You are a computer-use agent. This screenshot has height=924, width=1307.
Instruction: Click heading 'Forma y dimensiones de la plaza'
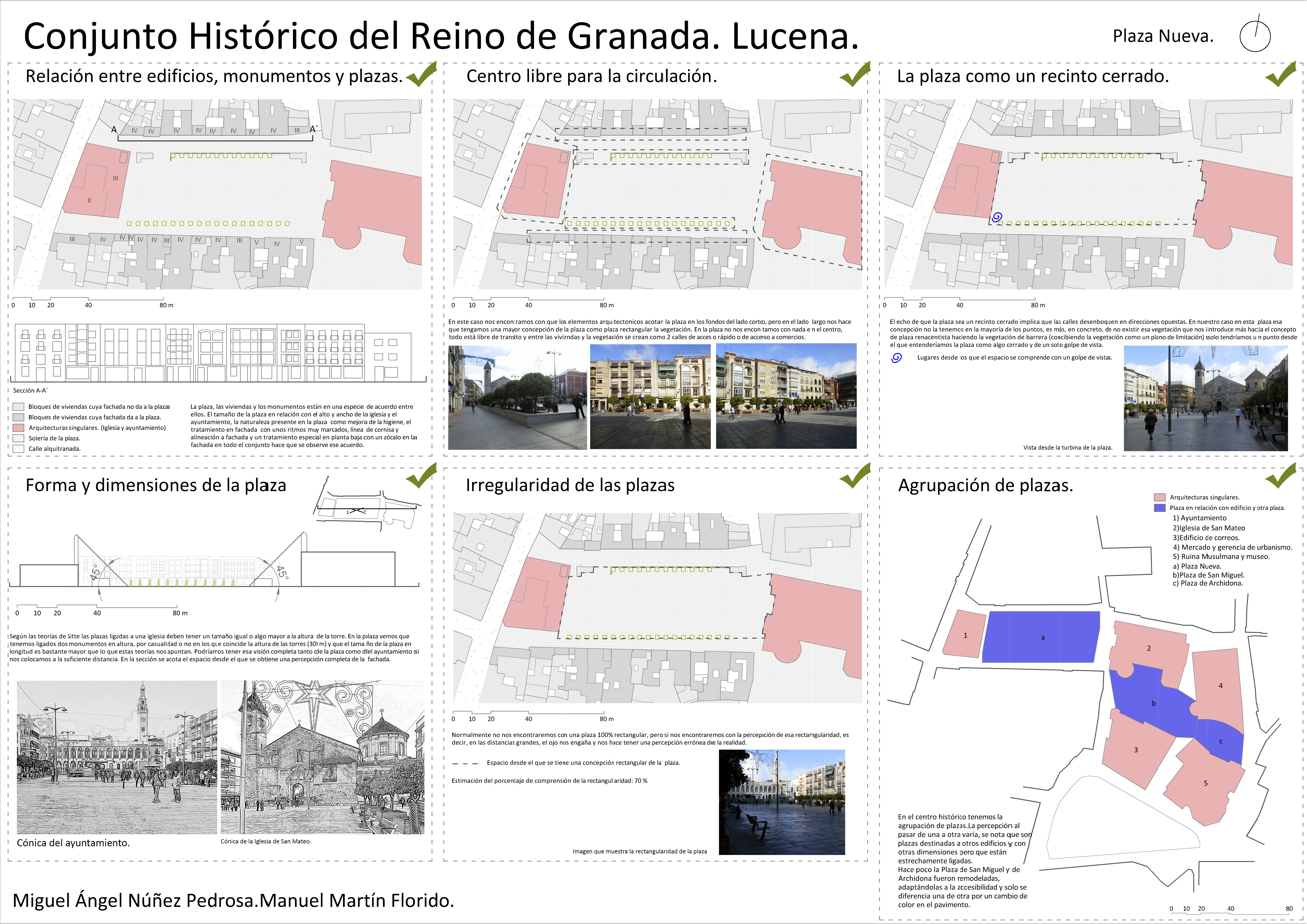pyautogui.click(x=156, y=485)
